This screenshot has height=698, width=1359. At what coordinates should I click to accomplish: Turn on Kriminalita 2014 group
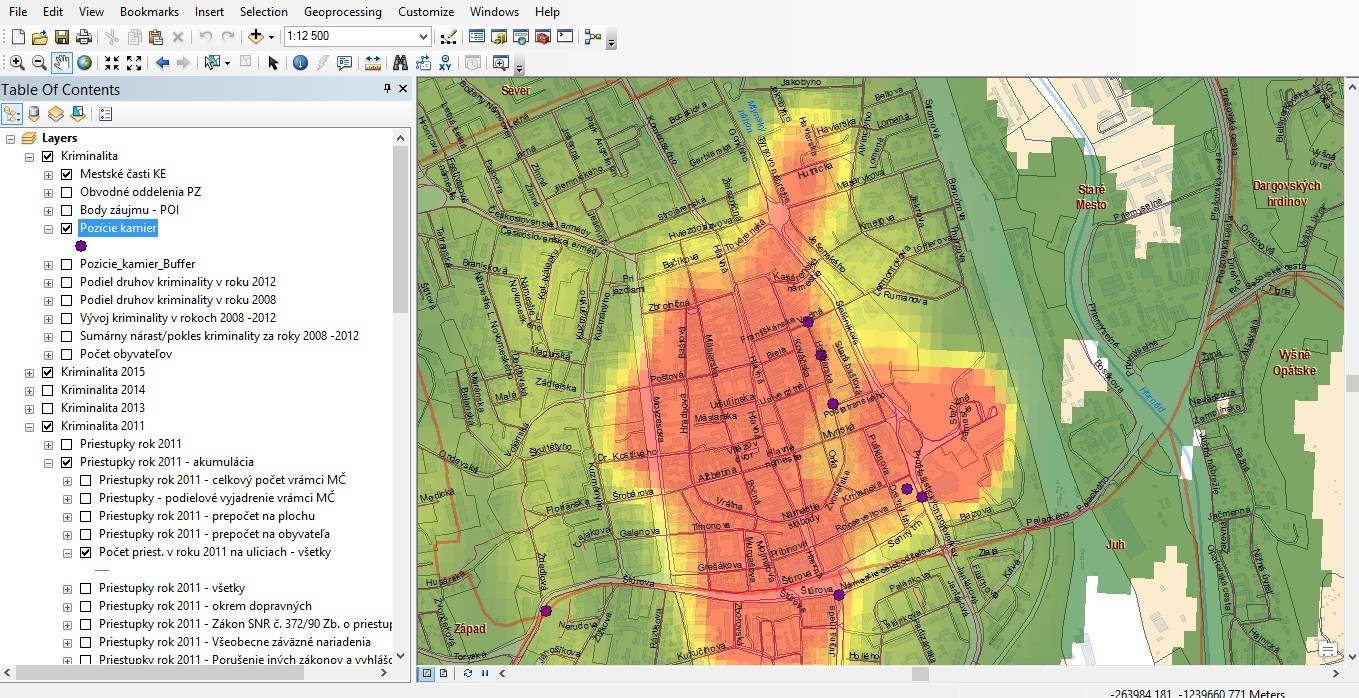(47, 390)
